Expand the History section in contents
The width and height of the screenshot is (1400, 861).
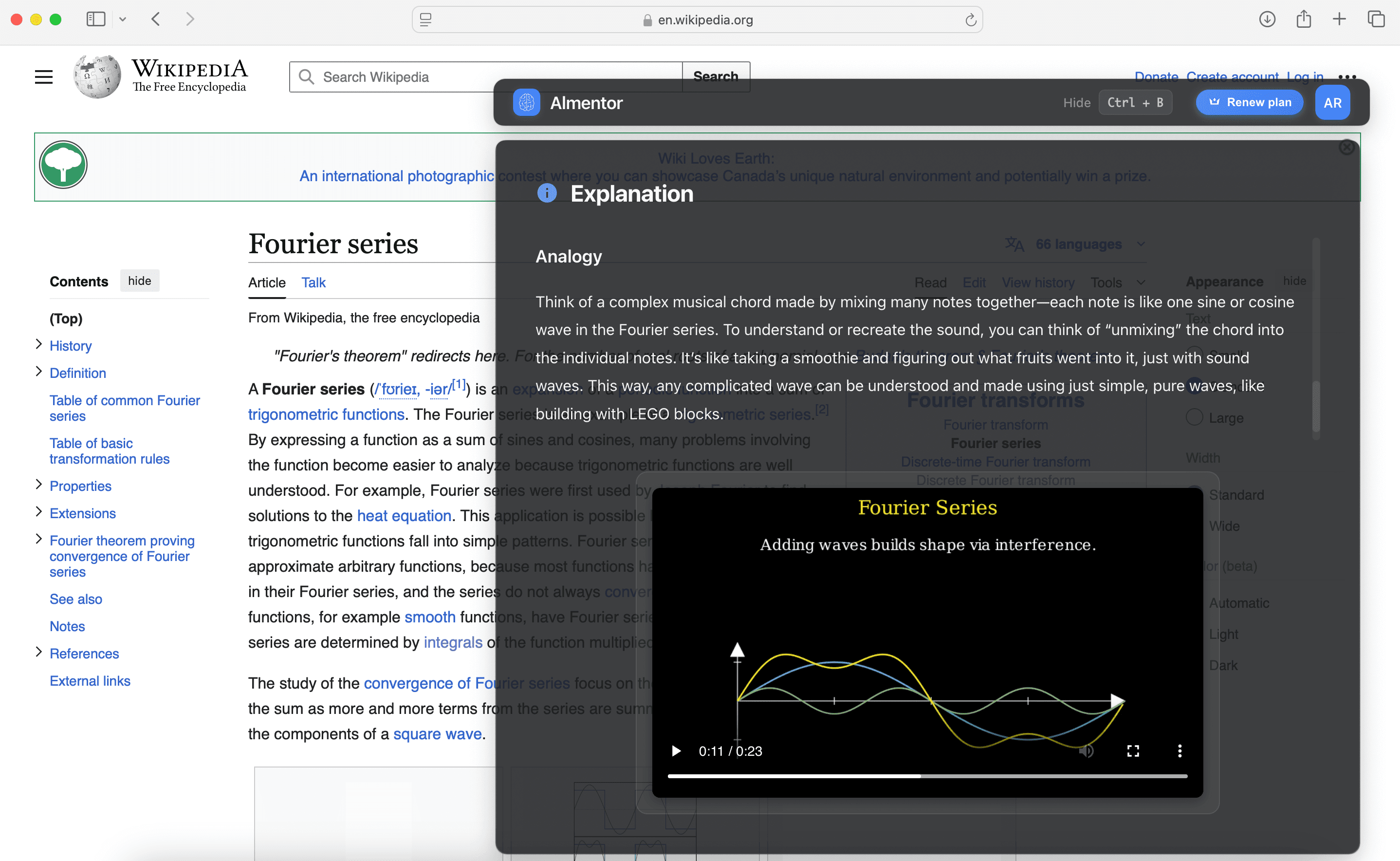tap(38, 344)
